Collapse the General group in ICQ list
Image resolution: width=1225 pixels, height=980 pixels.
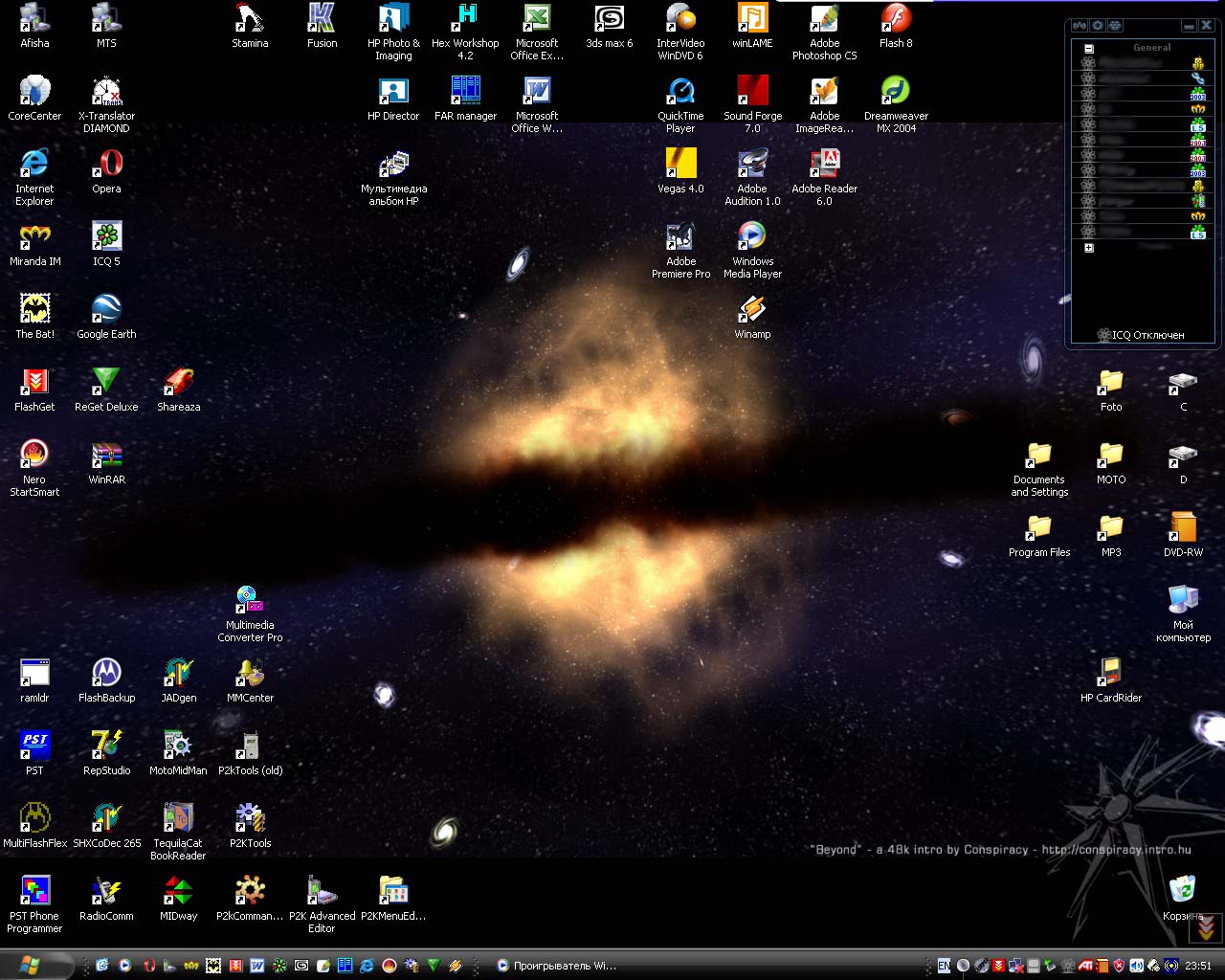(x=1088, y=48)
